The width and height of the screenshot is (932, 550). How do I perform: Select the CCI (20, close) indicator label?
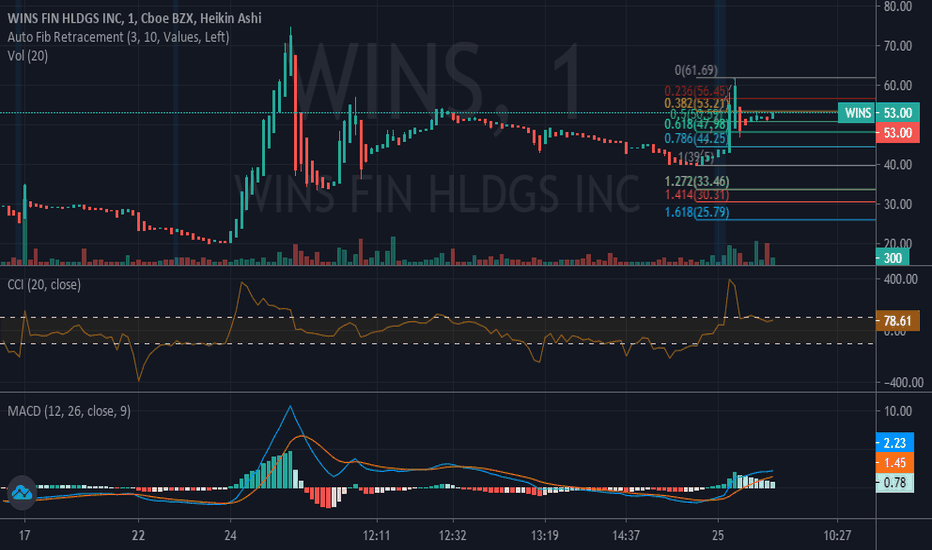(x=44, y=285)
